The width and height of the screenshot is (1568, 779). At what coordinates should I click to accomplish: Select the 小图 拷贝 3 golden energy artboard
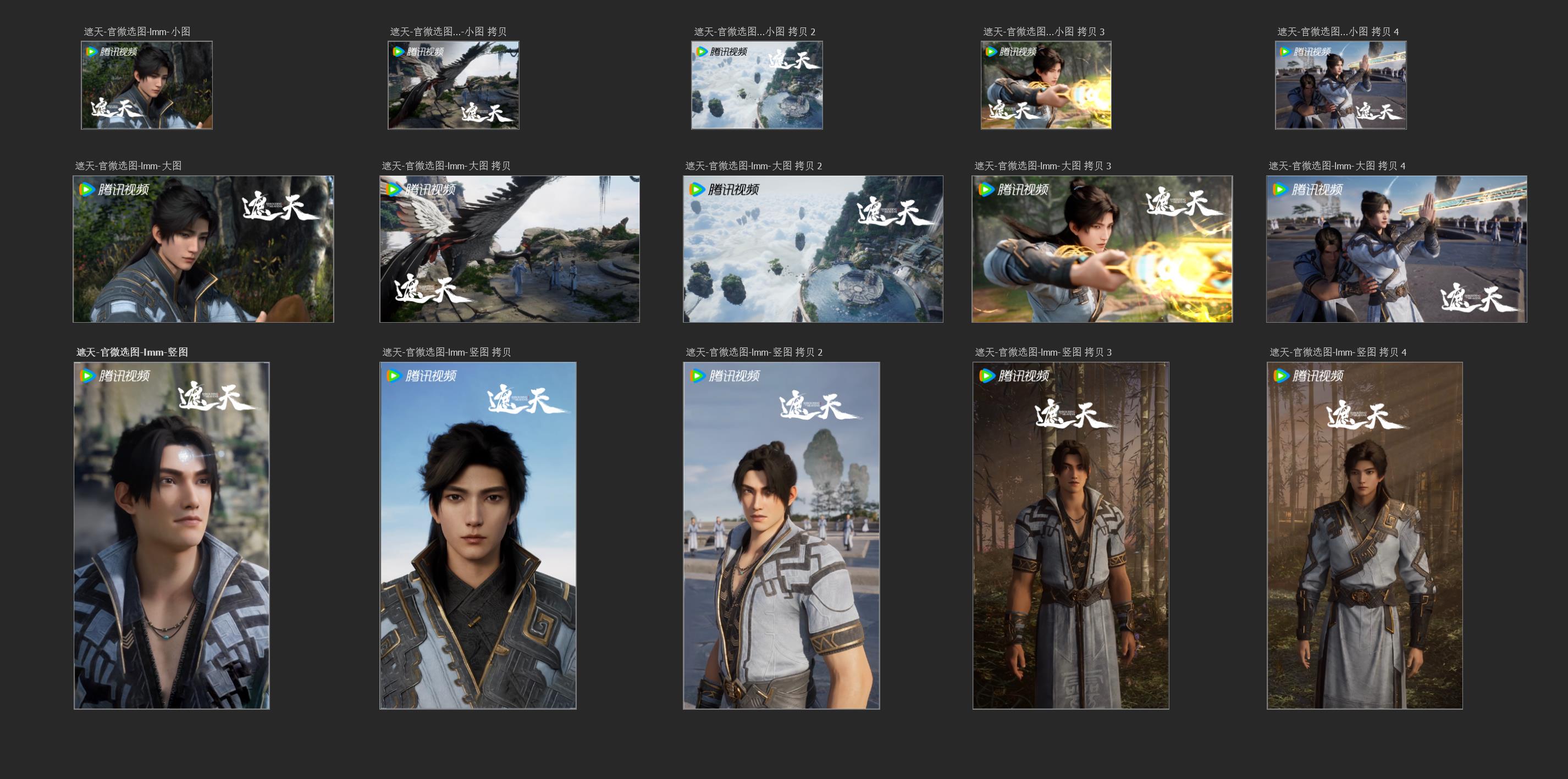1046,85
